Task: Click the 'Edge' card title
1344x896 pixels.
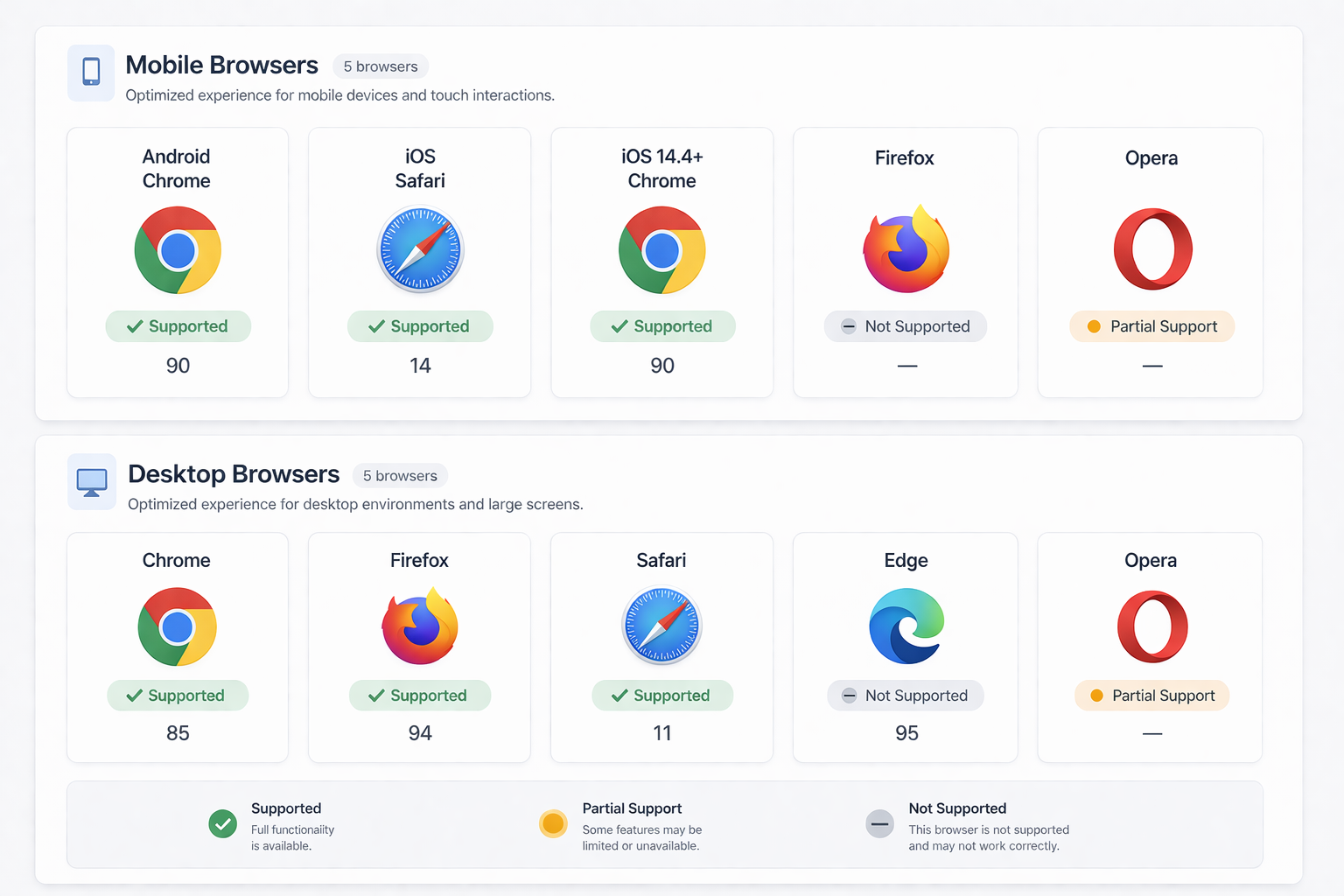Action: [x=906, y=561]
